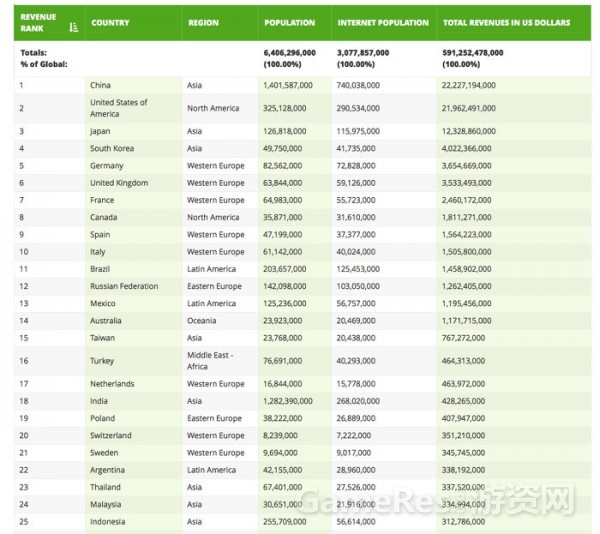Image resolution: width=600 pixels, height=534 pixels.
Task: Click Germany's internet population 72,828,000
Action: (356, 166)
